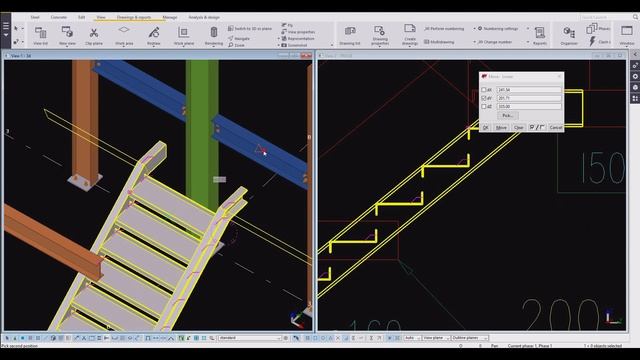This screenshot has width=640, height=360.
Task: Toggle all checkboxes on/off button
Action: coord(537,127)
